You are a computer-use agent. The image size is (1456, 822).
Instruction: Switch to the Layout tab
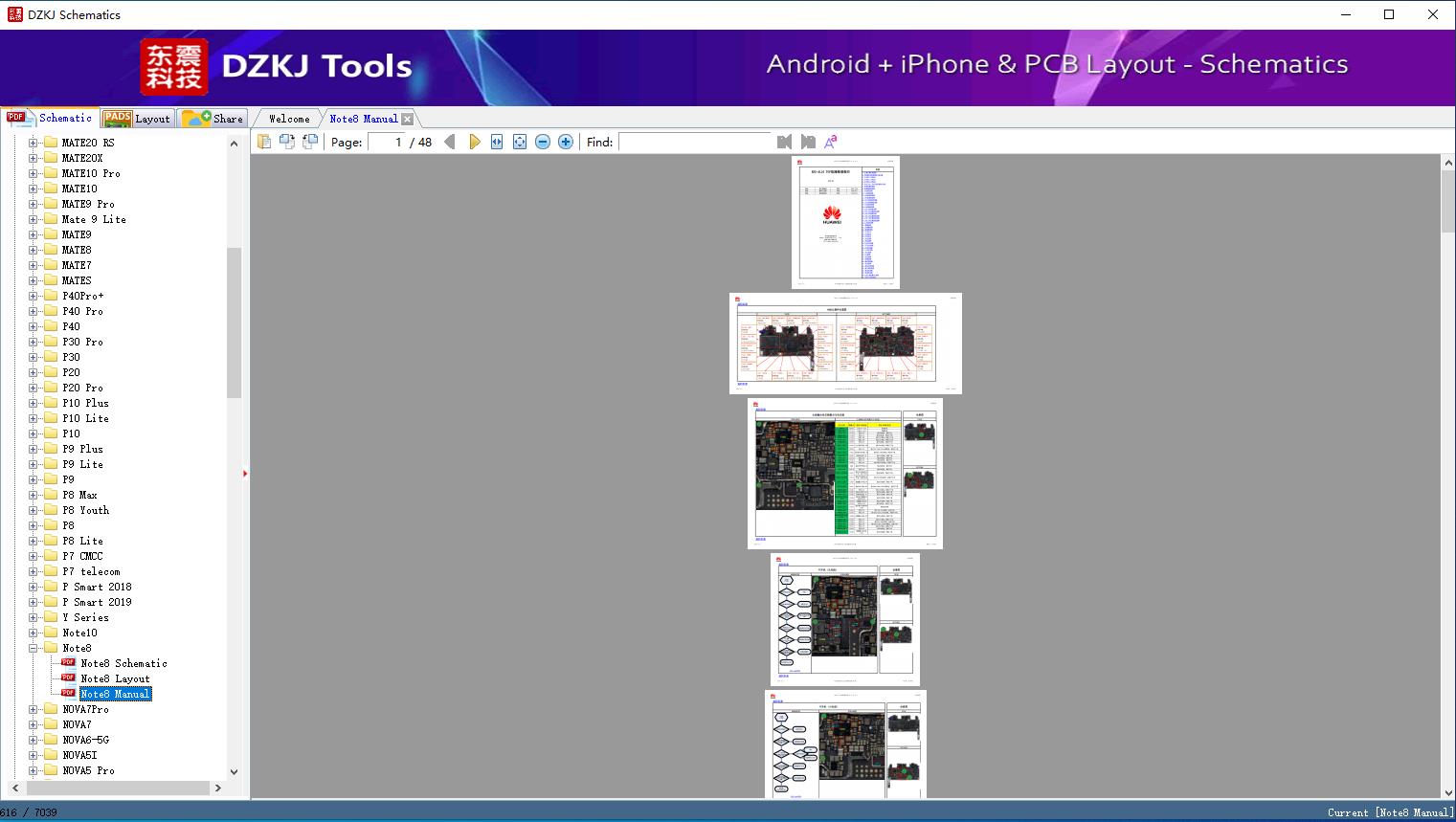(x=137, y=119)
